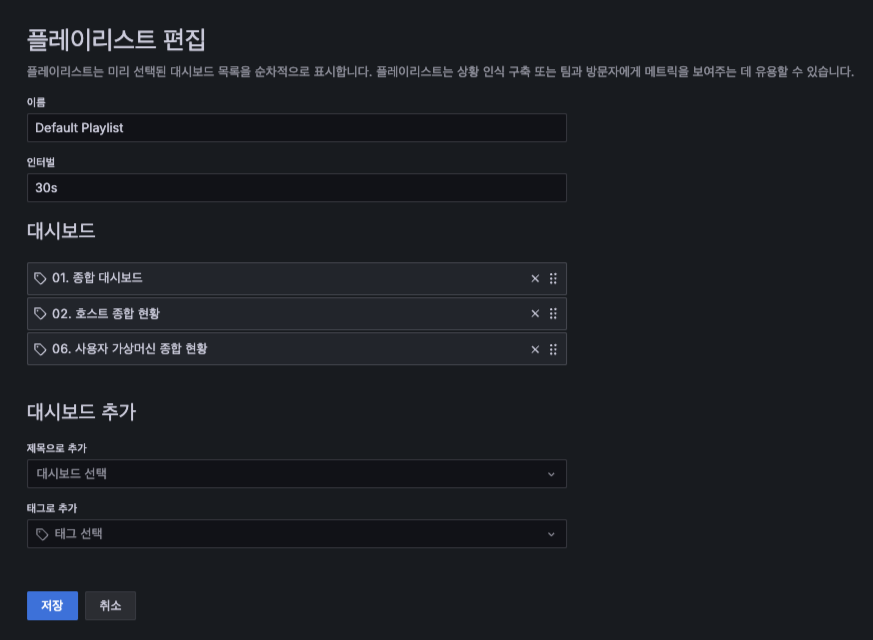Viewport: 873px width, 640px height.
Task: Expand chevron of 태그로 추가 selector
Action: click(x=551, y=534)
